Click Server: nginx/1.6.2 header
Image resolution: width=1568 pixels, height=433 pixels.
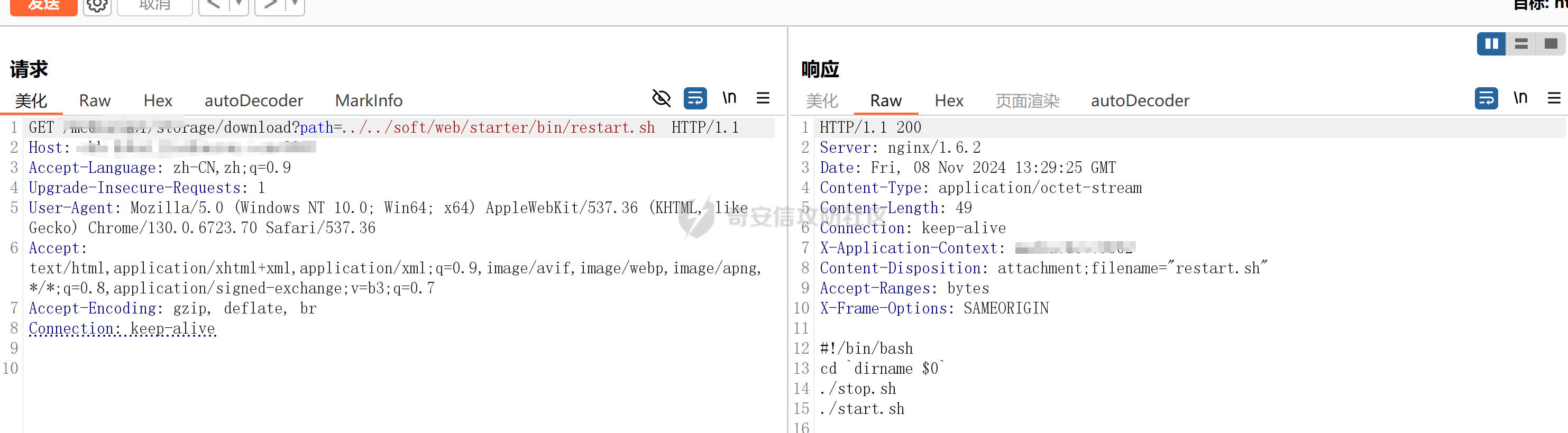tap(900, 147)
